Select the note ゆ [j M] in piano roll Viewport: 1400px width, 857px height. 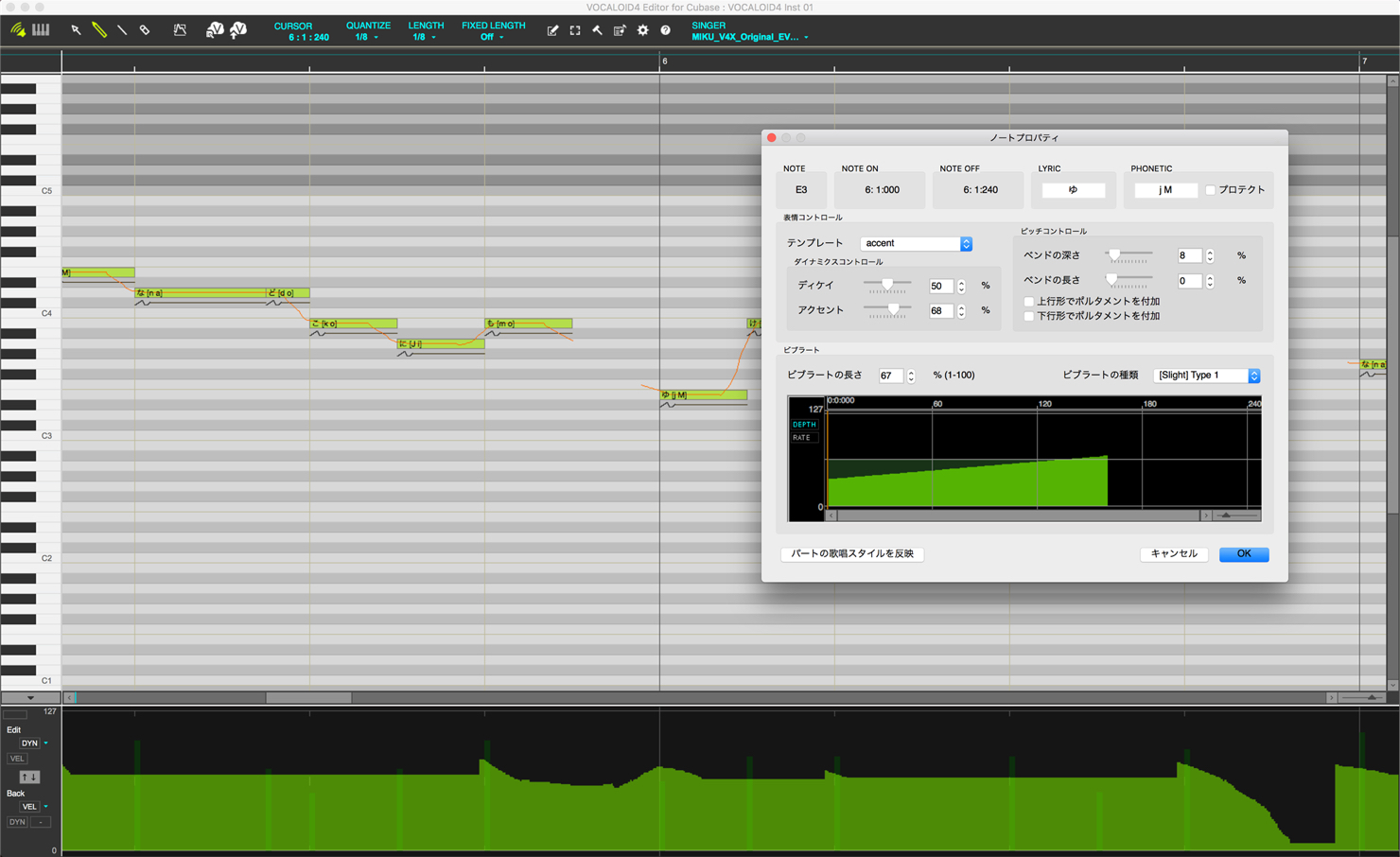point(704,394)
